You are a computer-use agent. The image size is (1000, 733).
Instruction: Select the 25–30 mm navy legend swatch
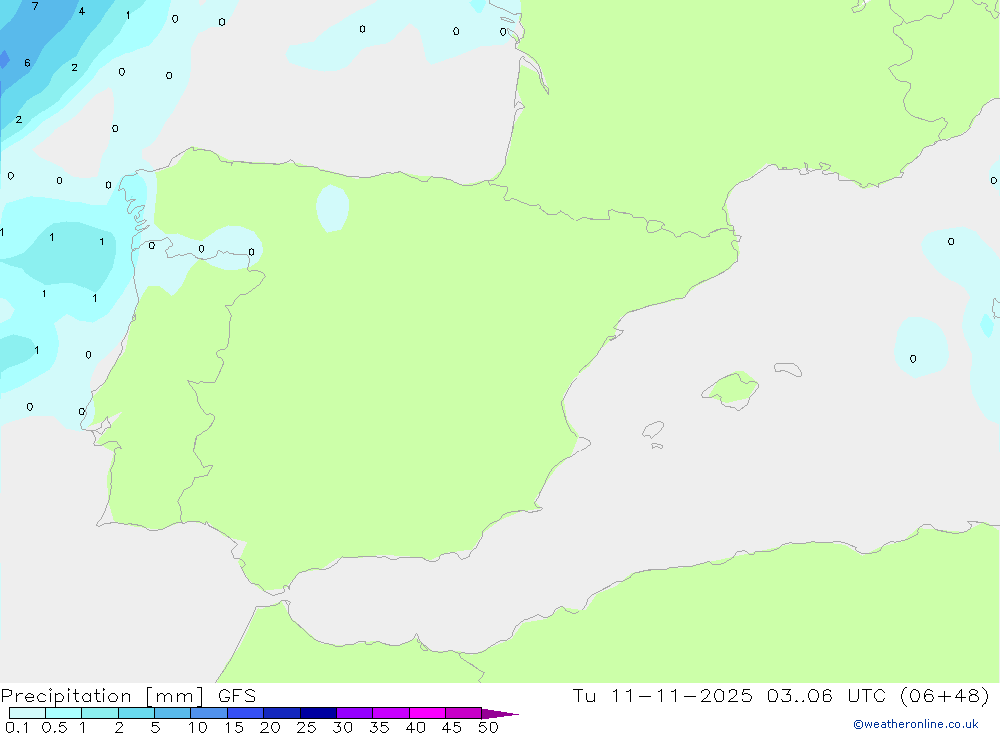318,713
